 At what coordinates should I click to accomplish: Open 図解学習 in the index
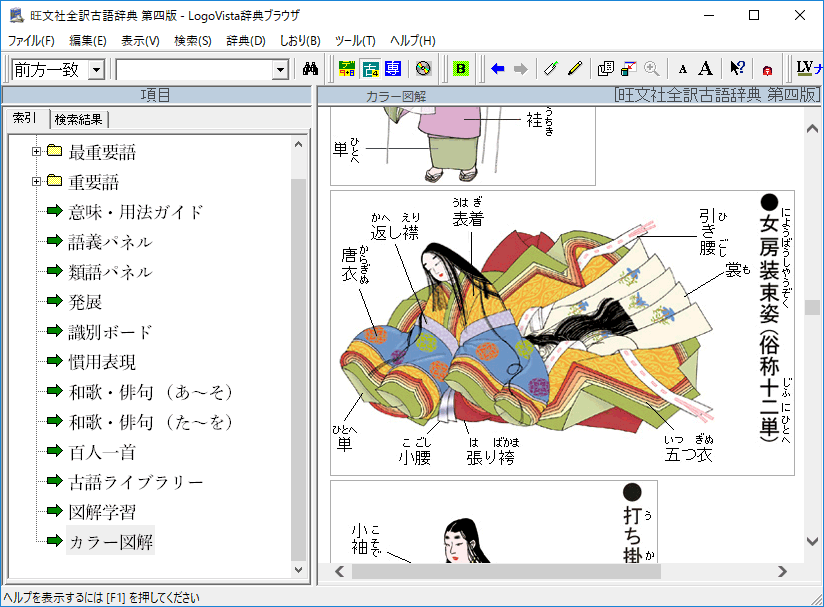pyautogui.click(x=102, y=512)
